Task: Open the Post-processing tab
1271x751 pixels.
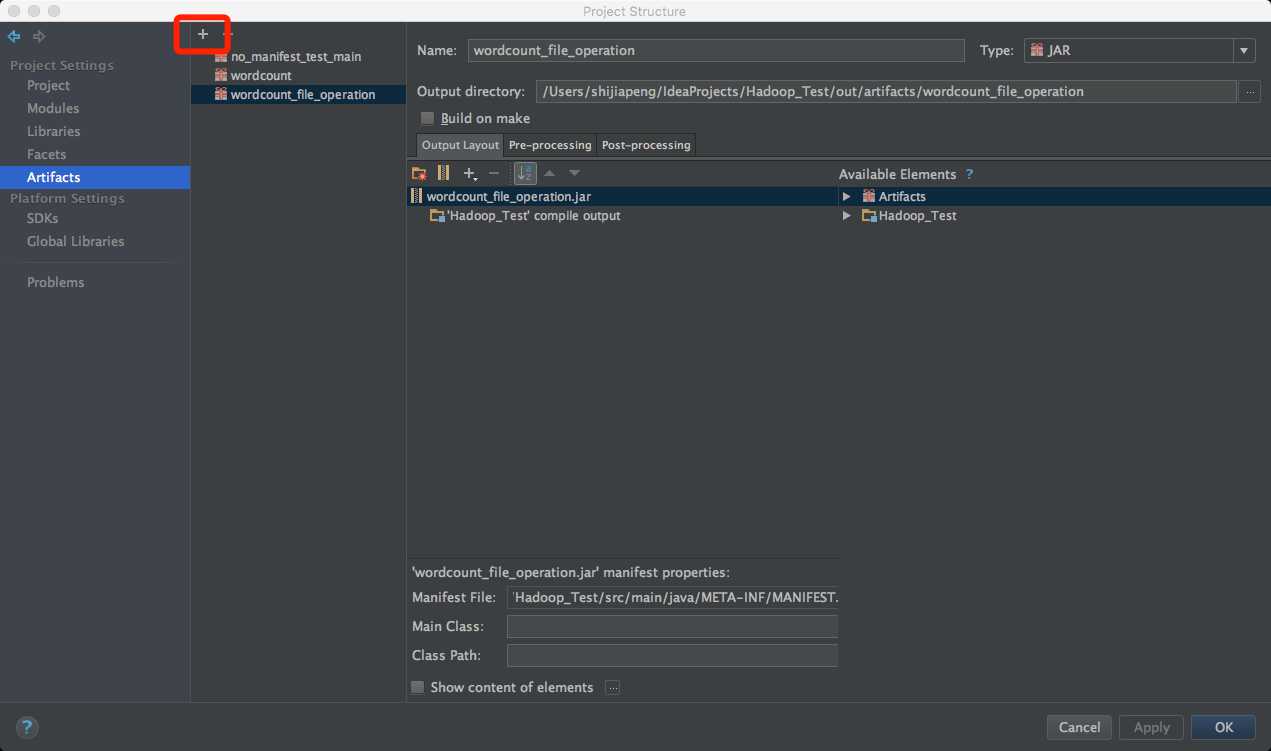Action: click(x=646, y=145)
